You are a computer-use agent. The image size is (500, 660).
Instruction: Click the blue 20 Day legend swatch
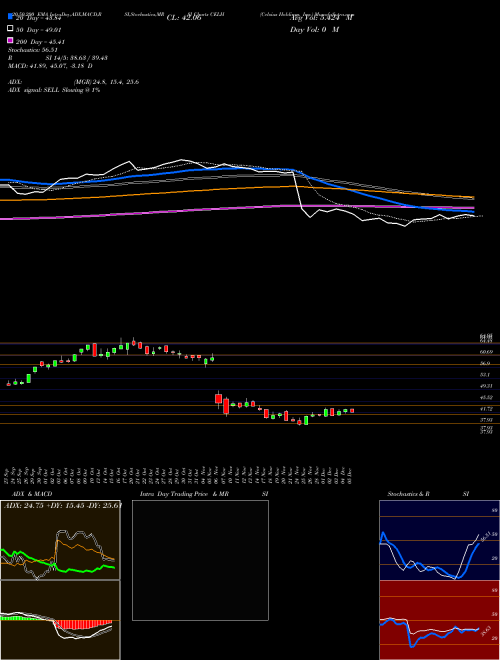point(11,16)
